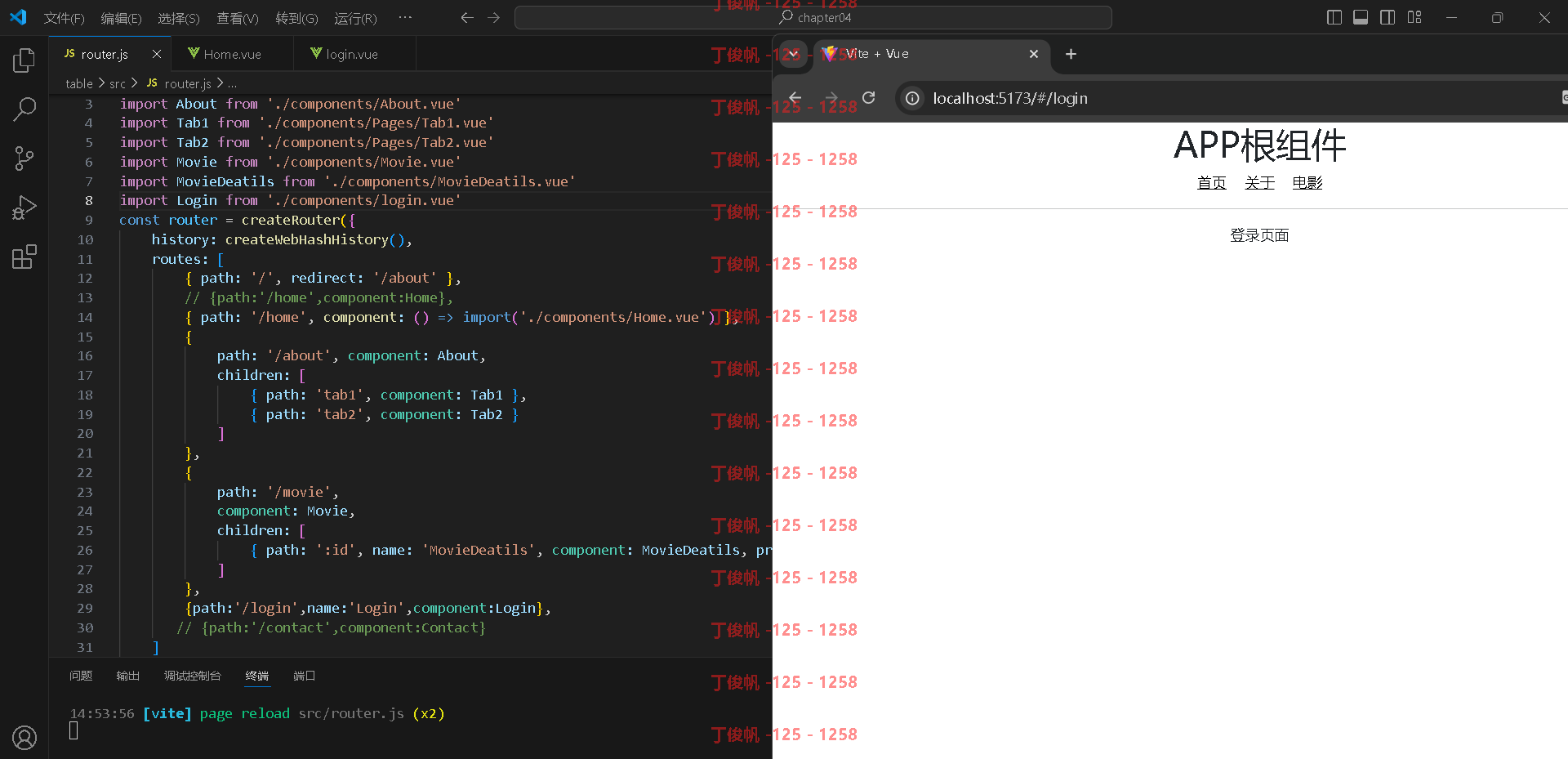
Task: Click the src breadcrumb segment
Action: pyautogui.click(x=118, y=83)
